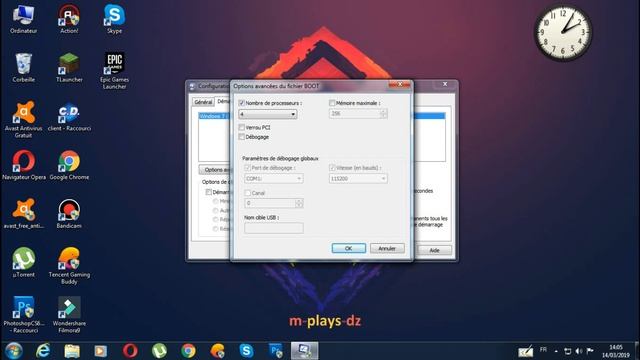Open Photoshop from the taskbar
The image size is (640, 360).
point(276,351)
